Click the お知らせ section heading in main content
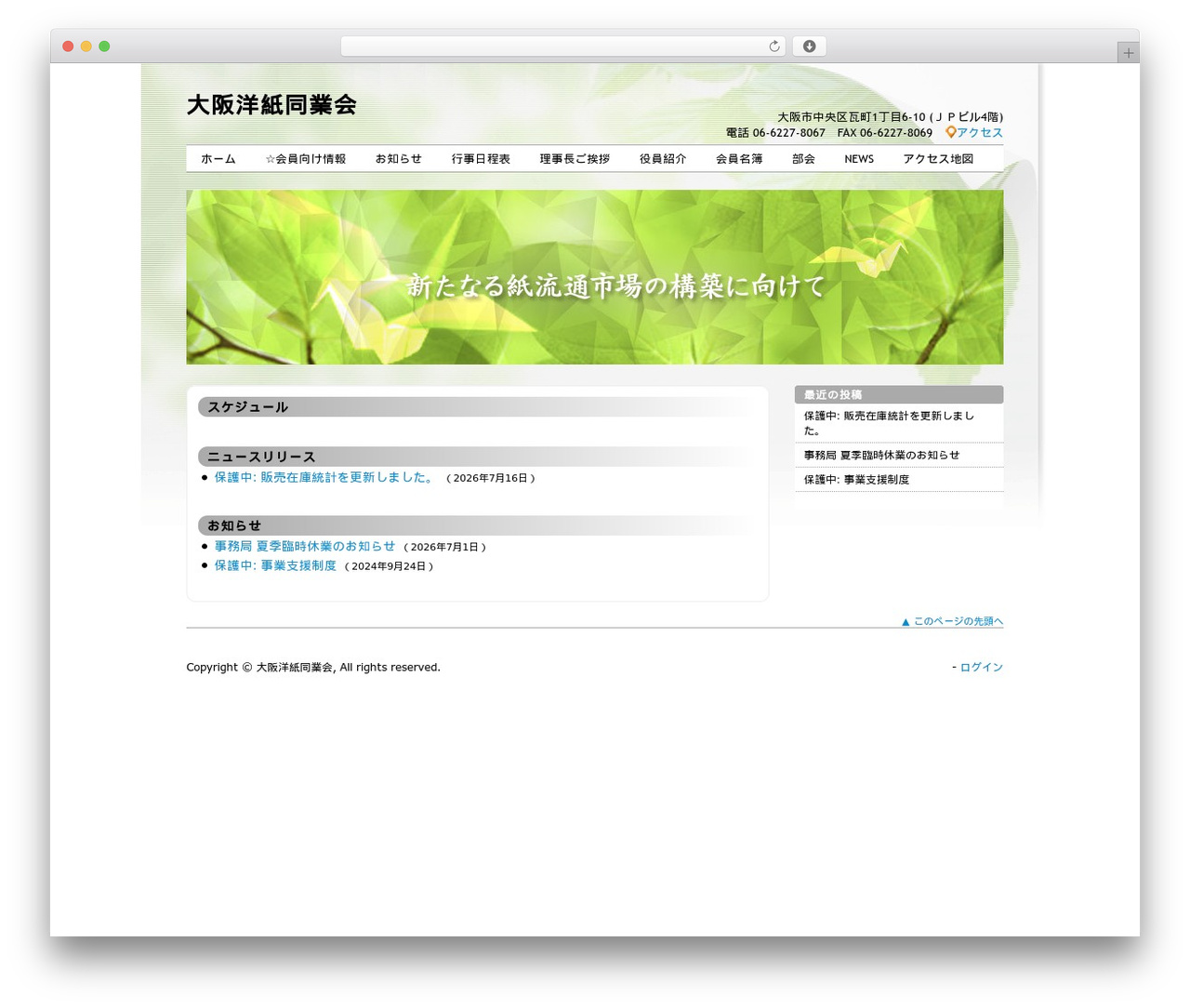 pyautogui.click(x=234, y=525)
